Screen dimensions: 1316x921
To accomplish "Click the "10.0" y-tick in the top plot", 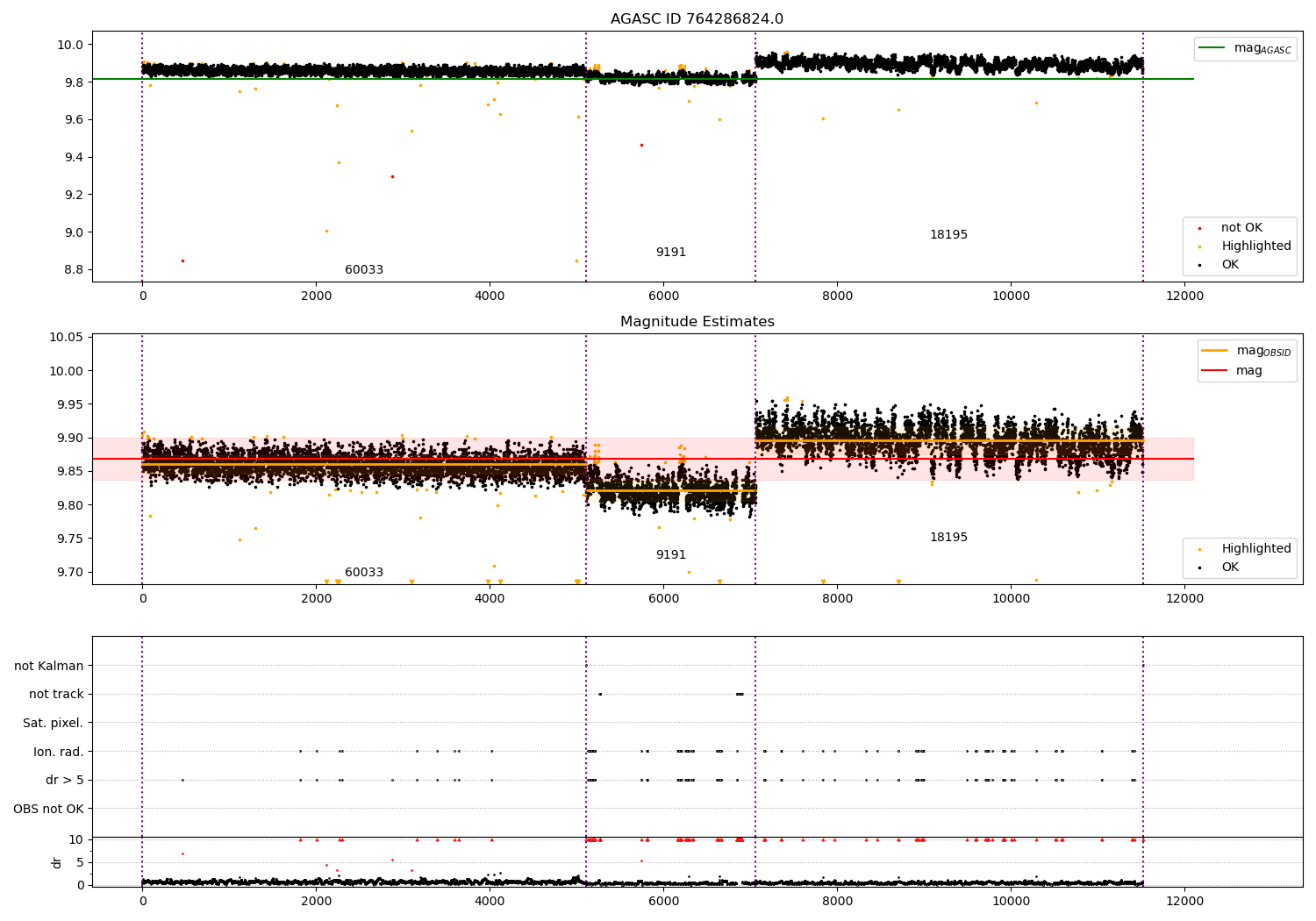I will [x=70, y=45].
